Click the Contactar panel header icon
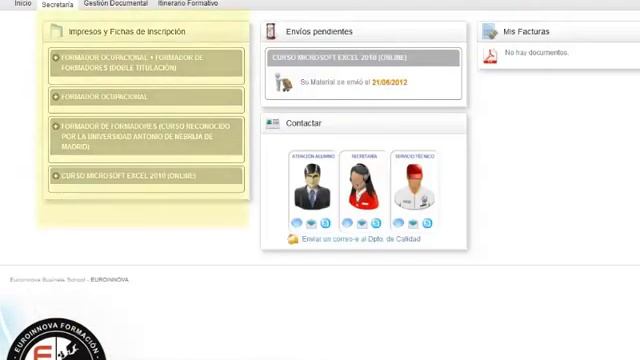This screenshot has width=640, height=360. (x=273, y=124)
